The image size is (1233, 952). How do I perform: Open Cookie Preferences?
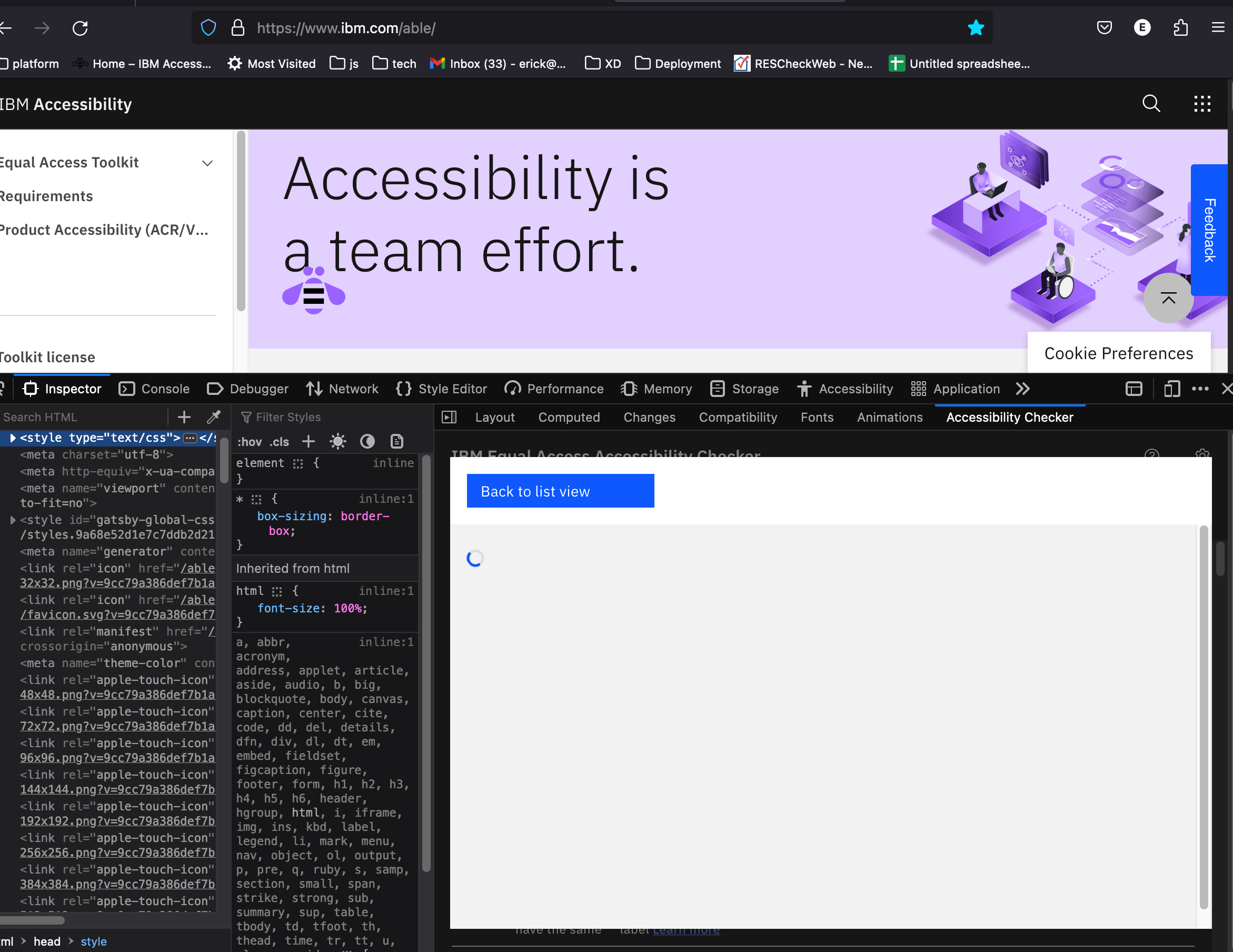pos(1118,353)
